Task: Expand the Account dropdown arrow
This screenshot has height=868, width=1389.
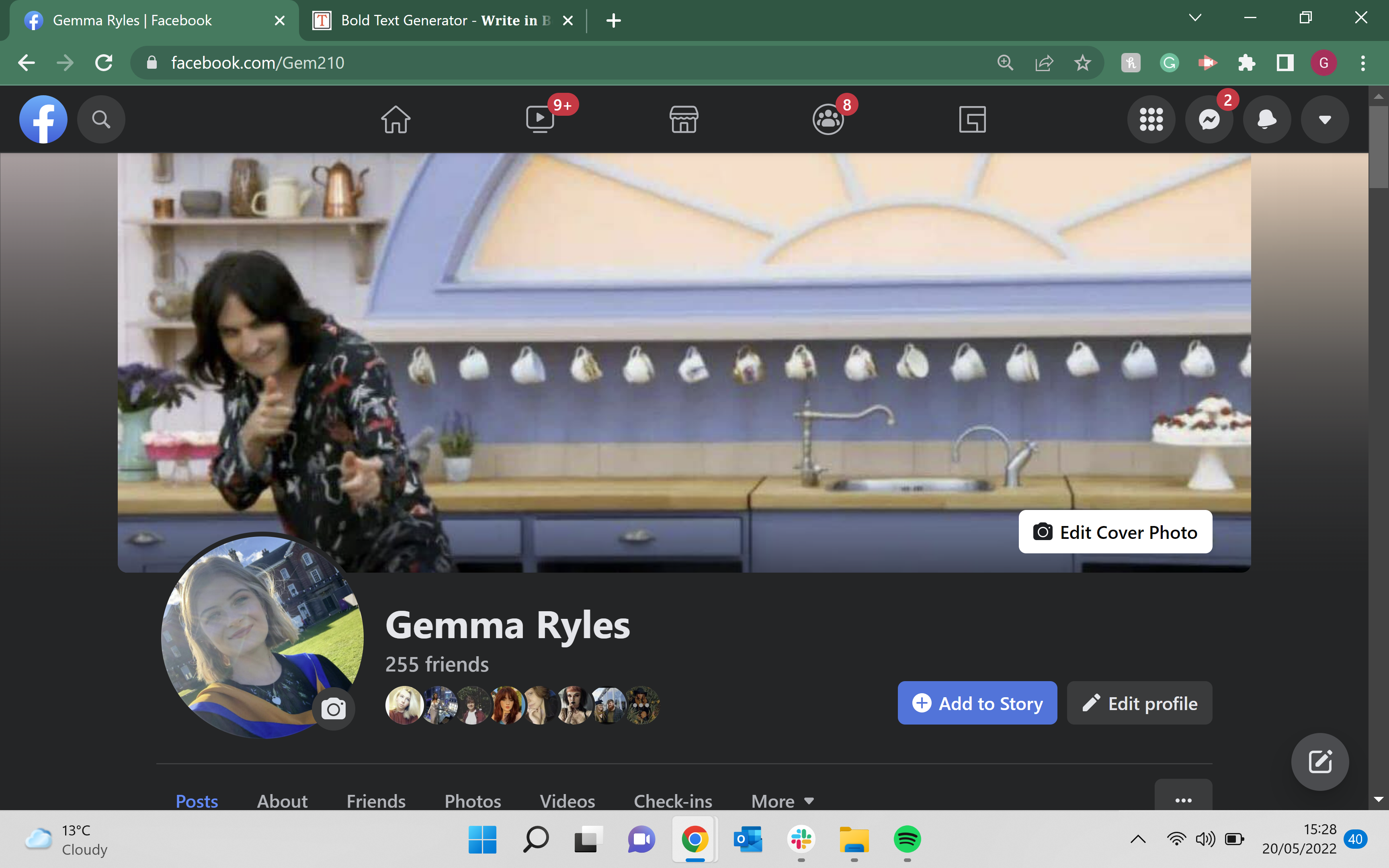Action: 1325,119
